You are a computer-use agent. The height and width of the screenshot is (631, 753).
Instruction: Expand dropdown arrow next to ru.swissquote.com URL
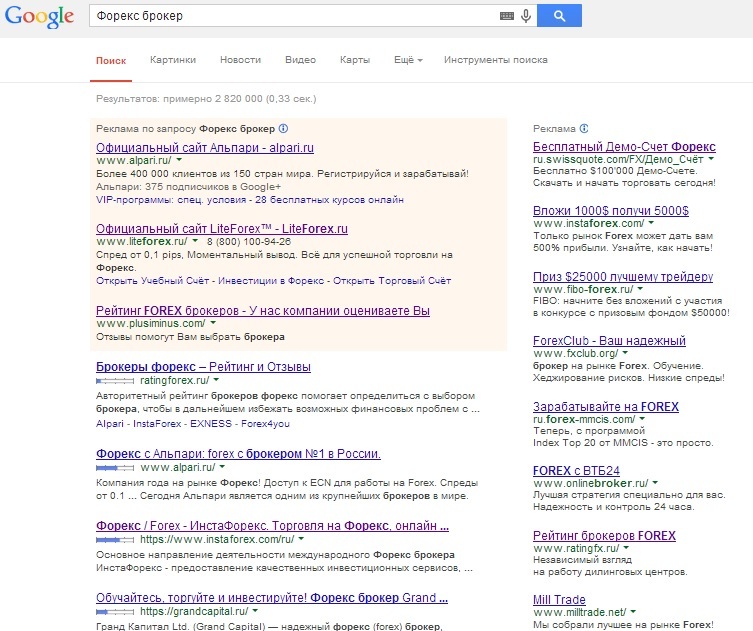pyautogui.click(x=711, y=158)
